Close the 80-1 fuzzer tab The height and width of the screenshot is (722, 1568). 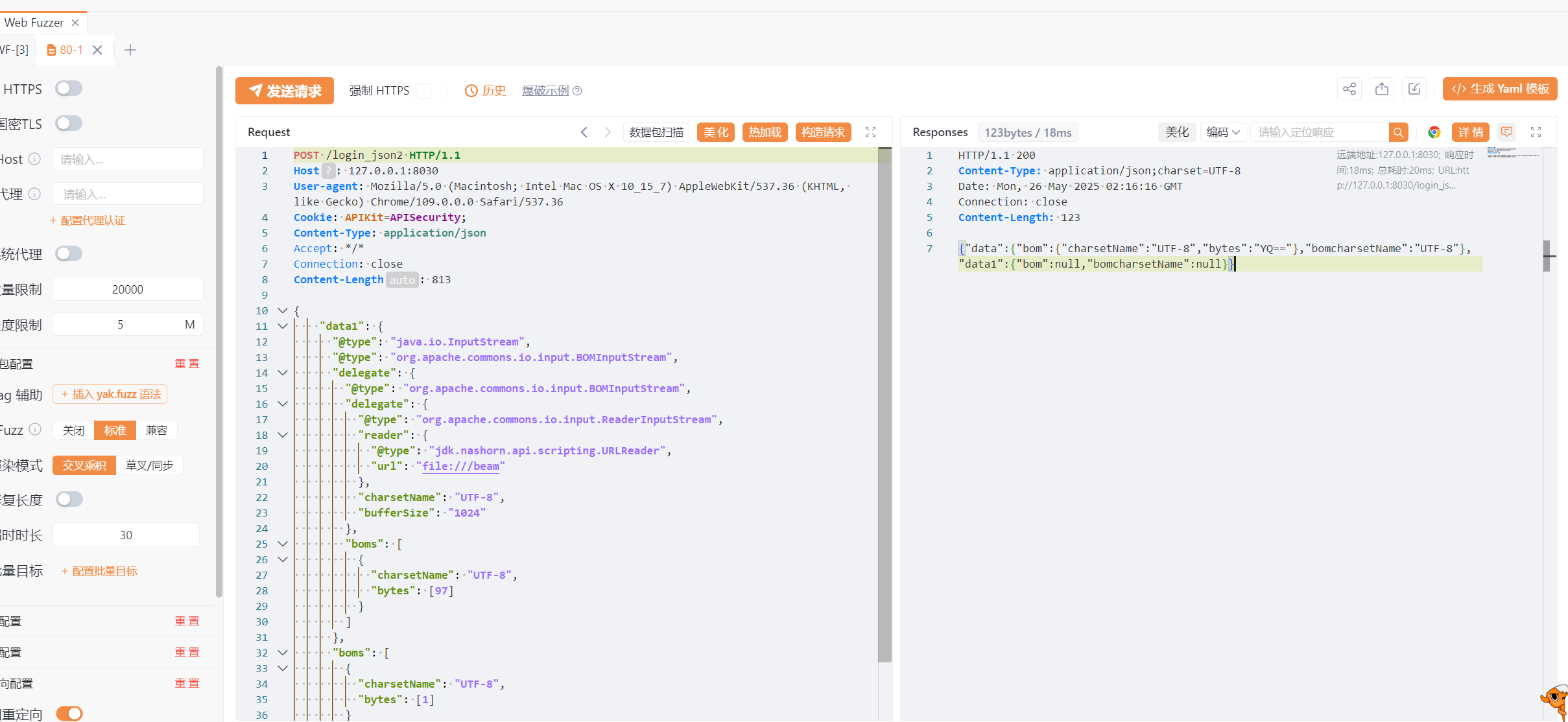(x=97, y=50)
